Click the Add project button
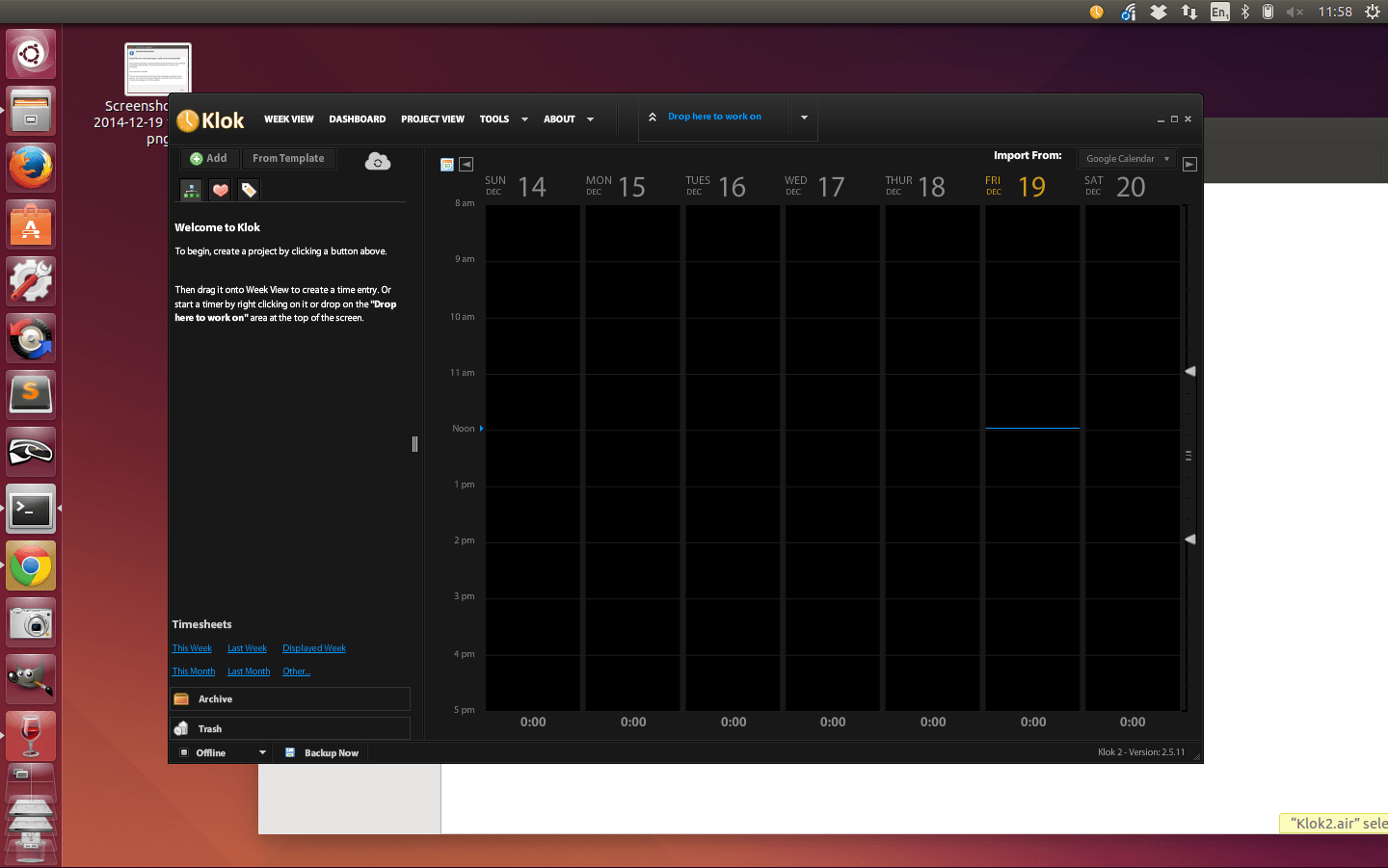1388x868 pixels. coord(209,159)
